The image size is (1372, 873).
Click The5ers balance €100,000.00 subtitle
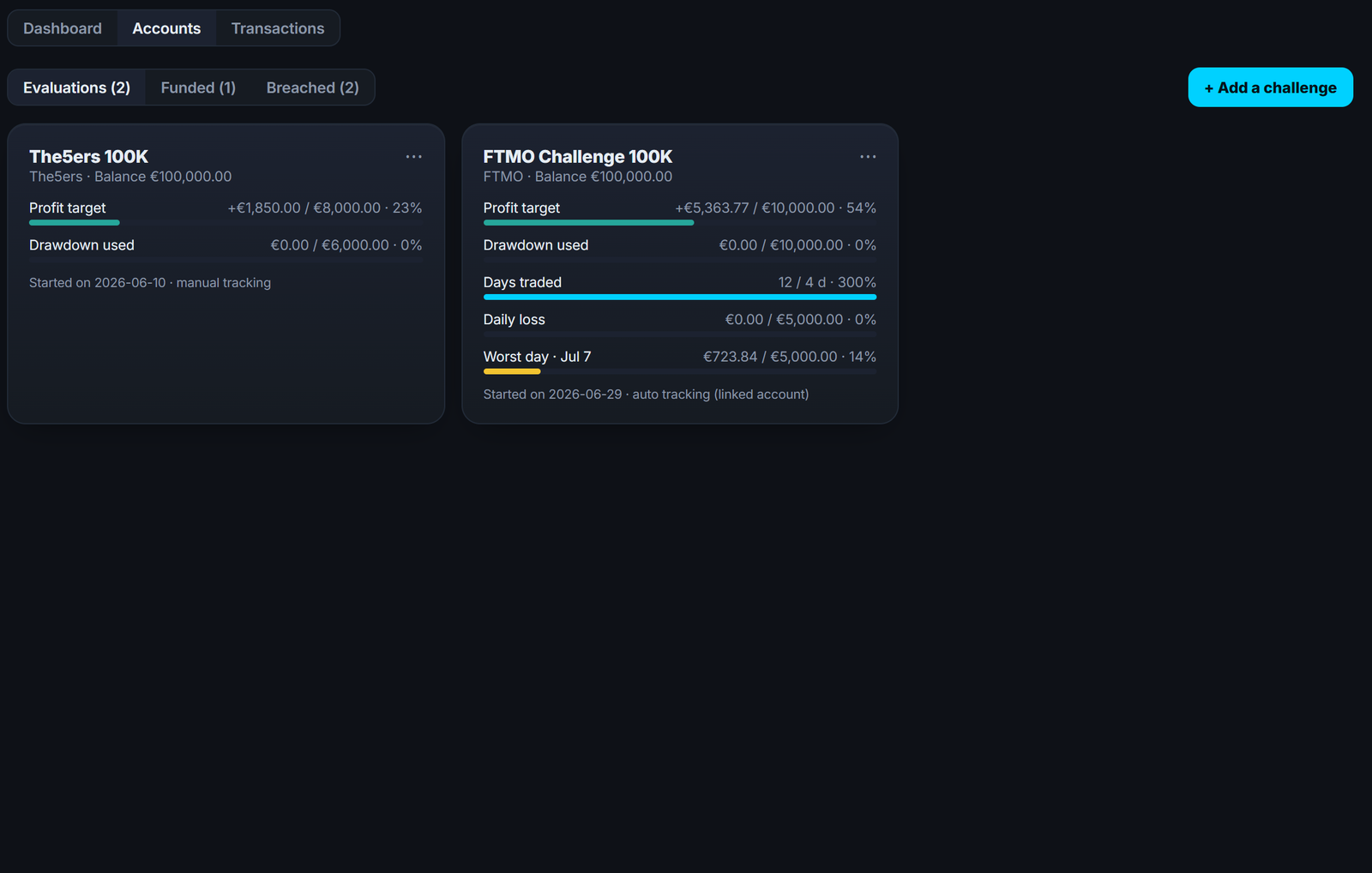pyautogui.click(x=130, y=177)
